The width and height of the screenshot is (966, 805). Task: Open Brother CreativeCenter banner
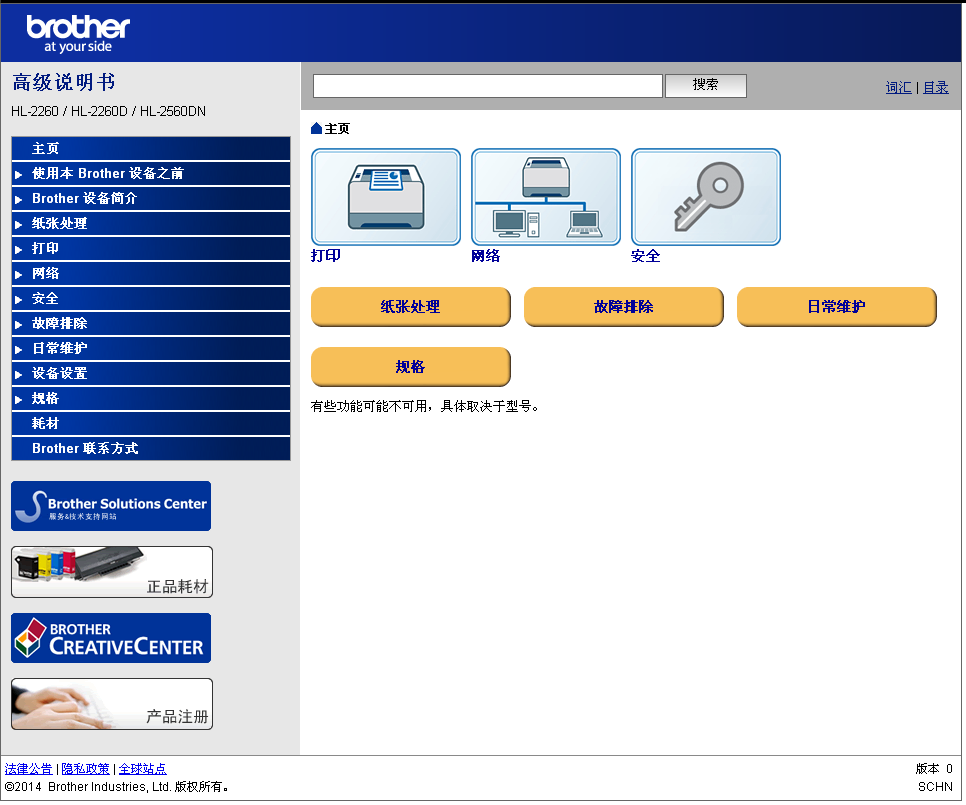(111, 638)
